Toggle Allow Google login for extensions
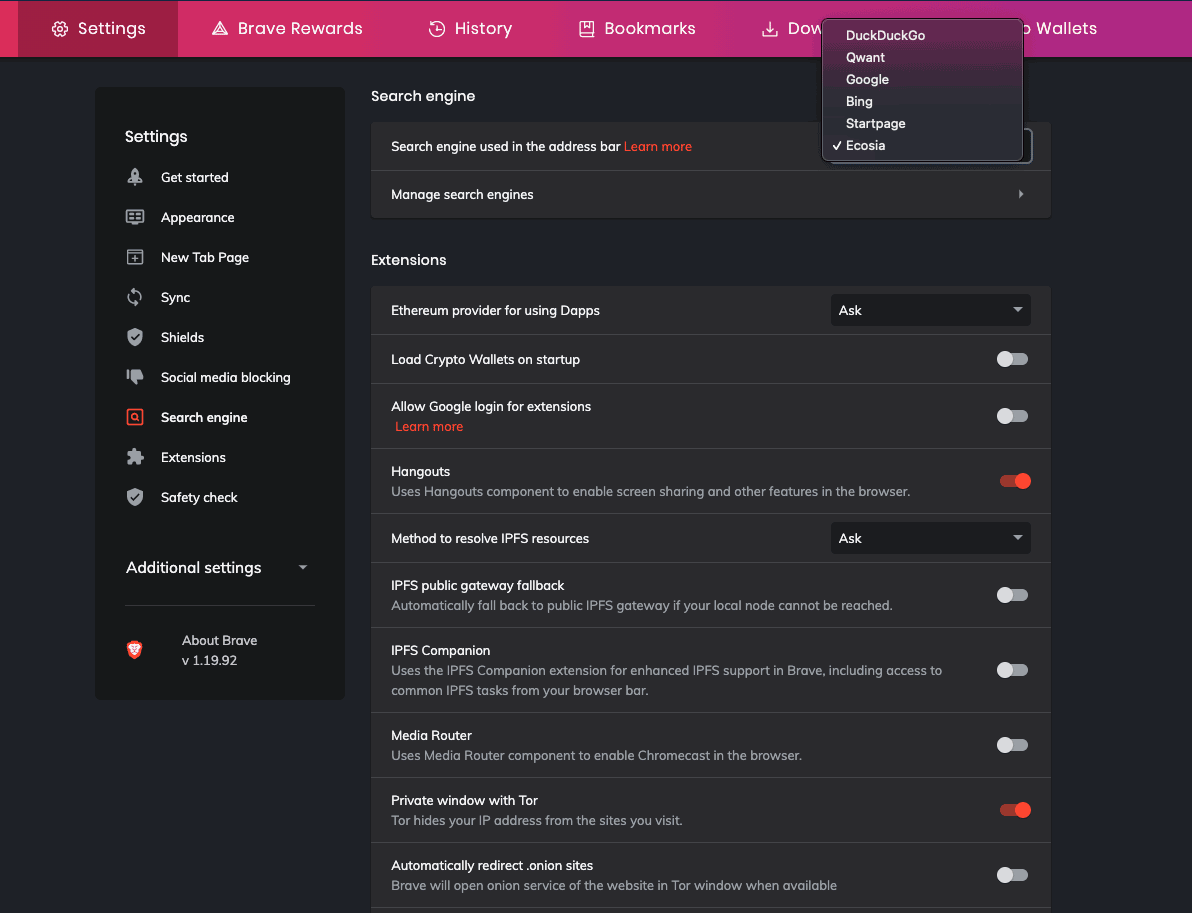 [x=1012, y=416]
